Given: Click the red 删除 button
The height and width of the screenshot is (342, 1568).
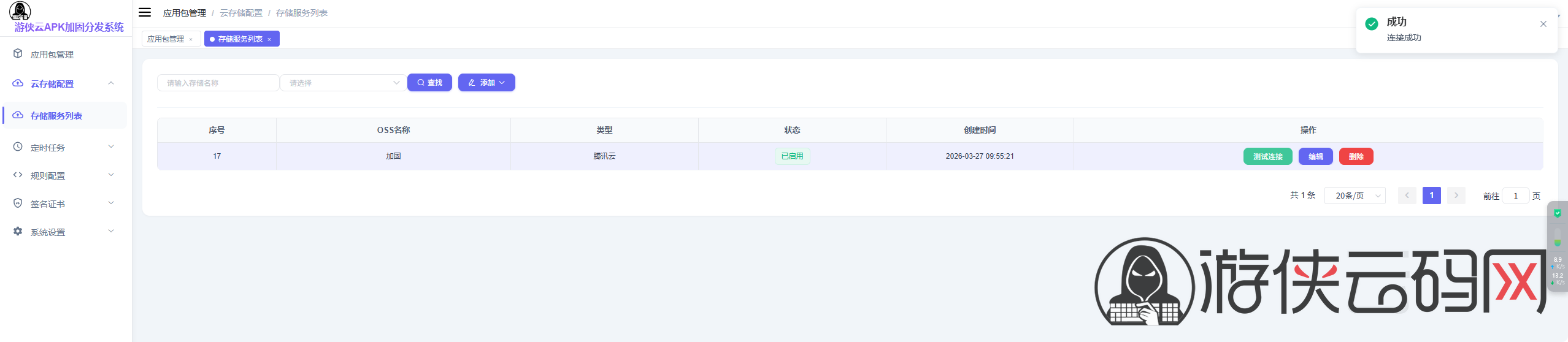Looking at the screenshot, I should point(1356,156).
